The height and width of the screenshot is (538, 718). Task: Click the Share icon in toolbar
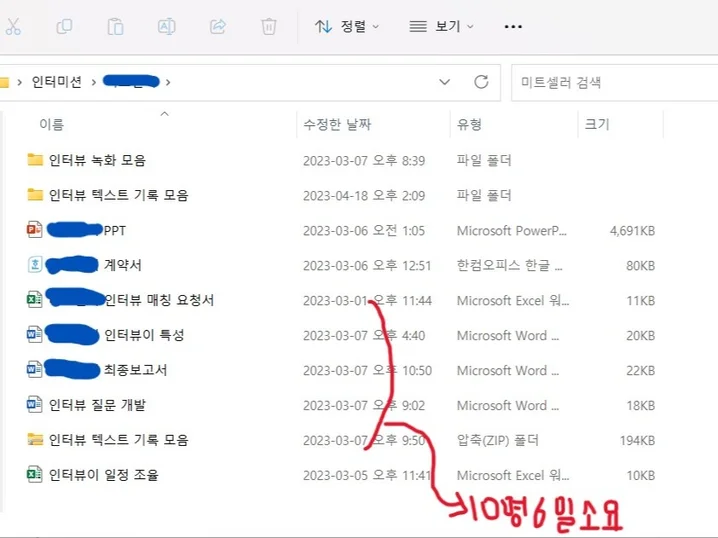pos(218,27)
